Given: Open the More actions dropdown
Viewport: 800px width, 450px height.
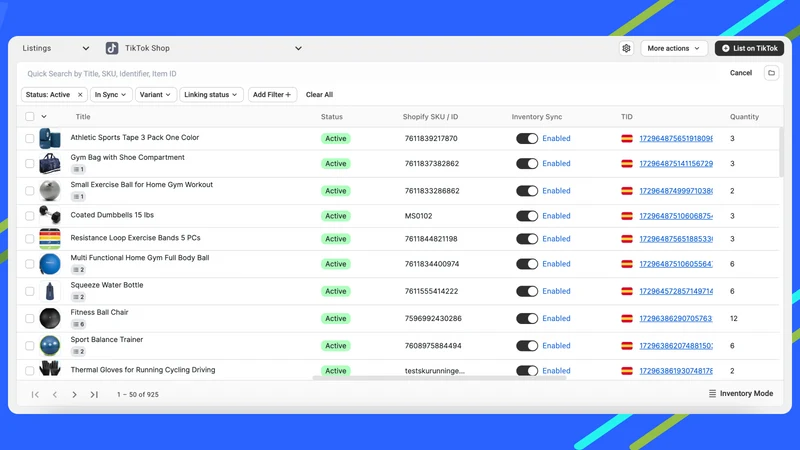Looking at the screenshot, I should [673, 48].
